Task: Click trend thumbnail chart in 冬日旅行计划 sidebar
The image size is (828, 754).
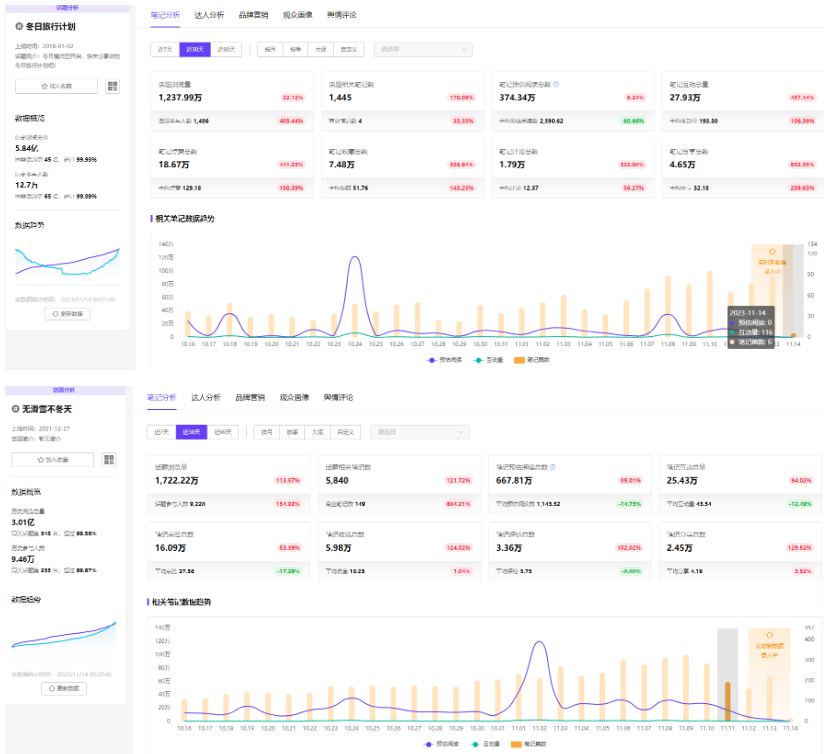Action: coord(68,262)
